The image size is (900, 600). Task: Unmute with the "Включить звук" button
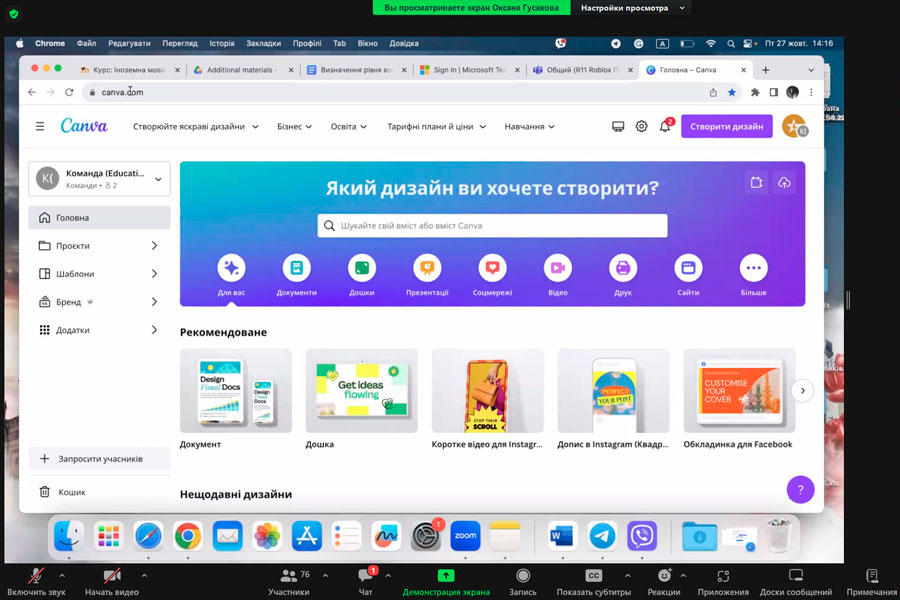pos(36,582)
